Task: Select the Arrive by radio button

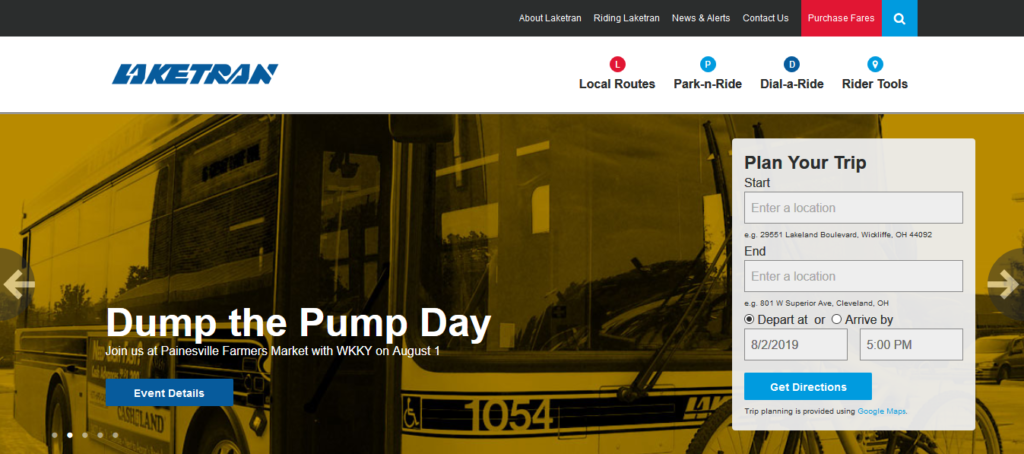Action: tap(837, 319)
